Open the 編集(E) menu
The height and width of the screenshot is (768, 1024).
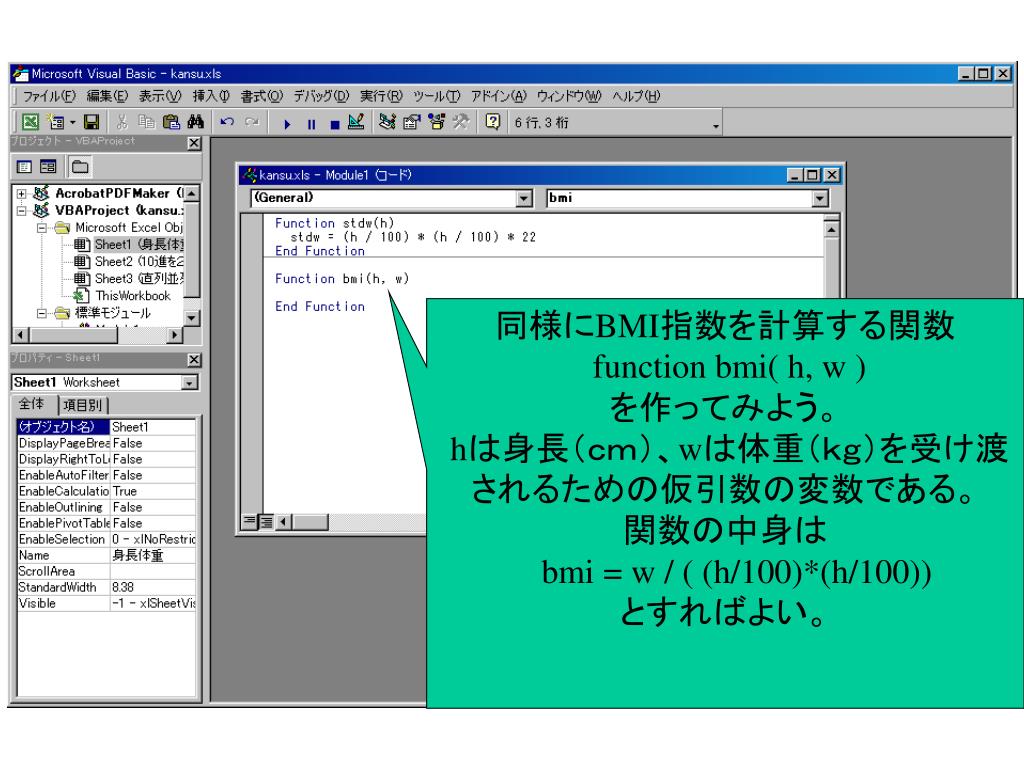(x=107, y=97)
